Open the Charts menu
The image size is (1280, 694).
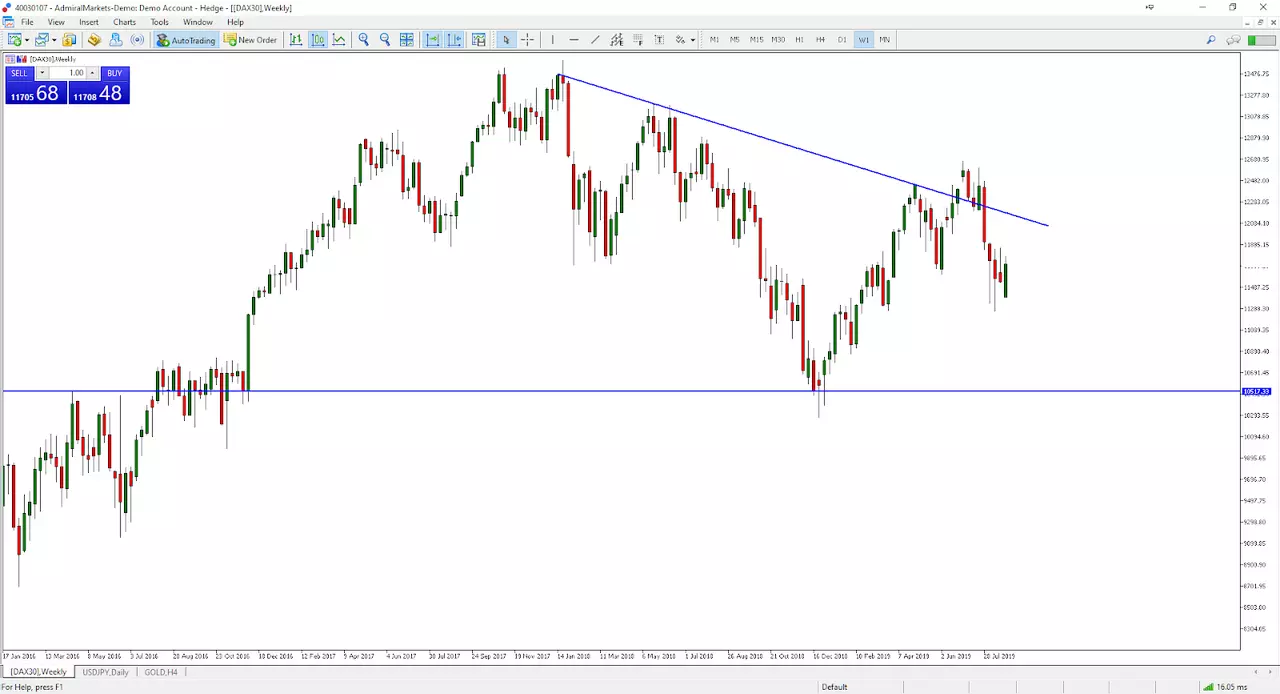tap(124, 22)
